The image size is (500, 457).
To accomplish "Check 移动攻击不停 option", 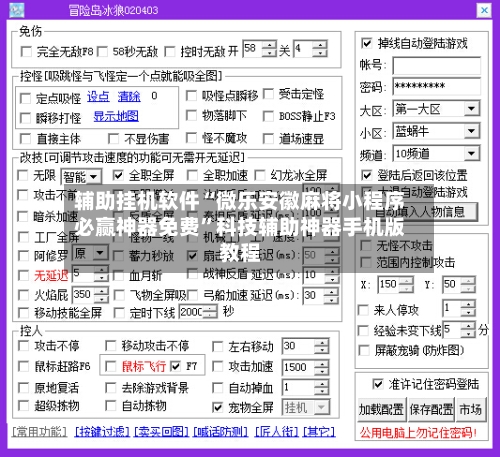I will click(110, 346).
